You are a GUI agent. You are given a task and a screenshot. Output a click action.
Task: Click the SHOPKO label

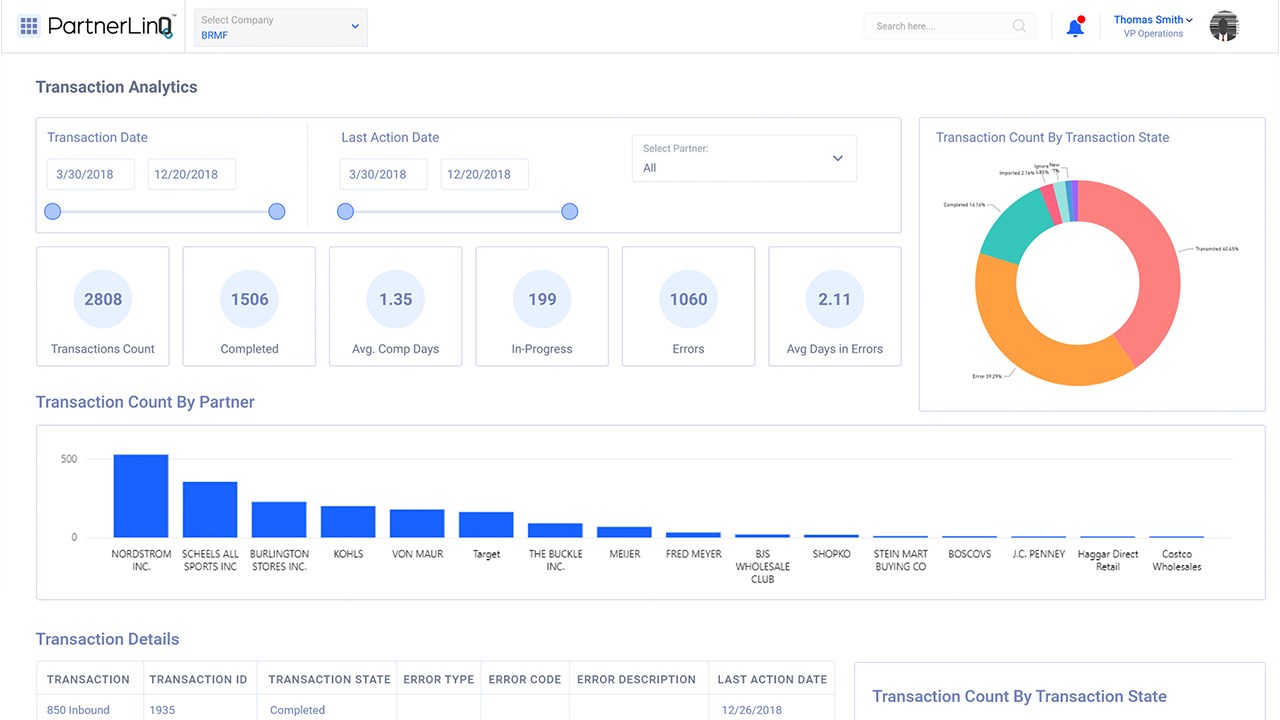(832, 554)
